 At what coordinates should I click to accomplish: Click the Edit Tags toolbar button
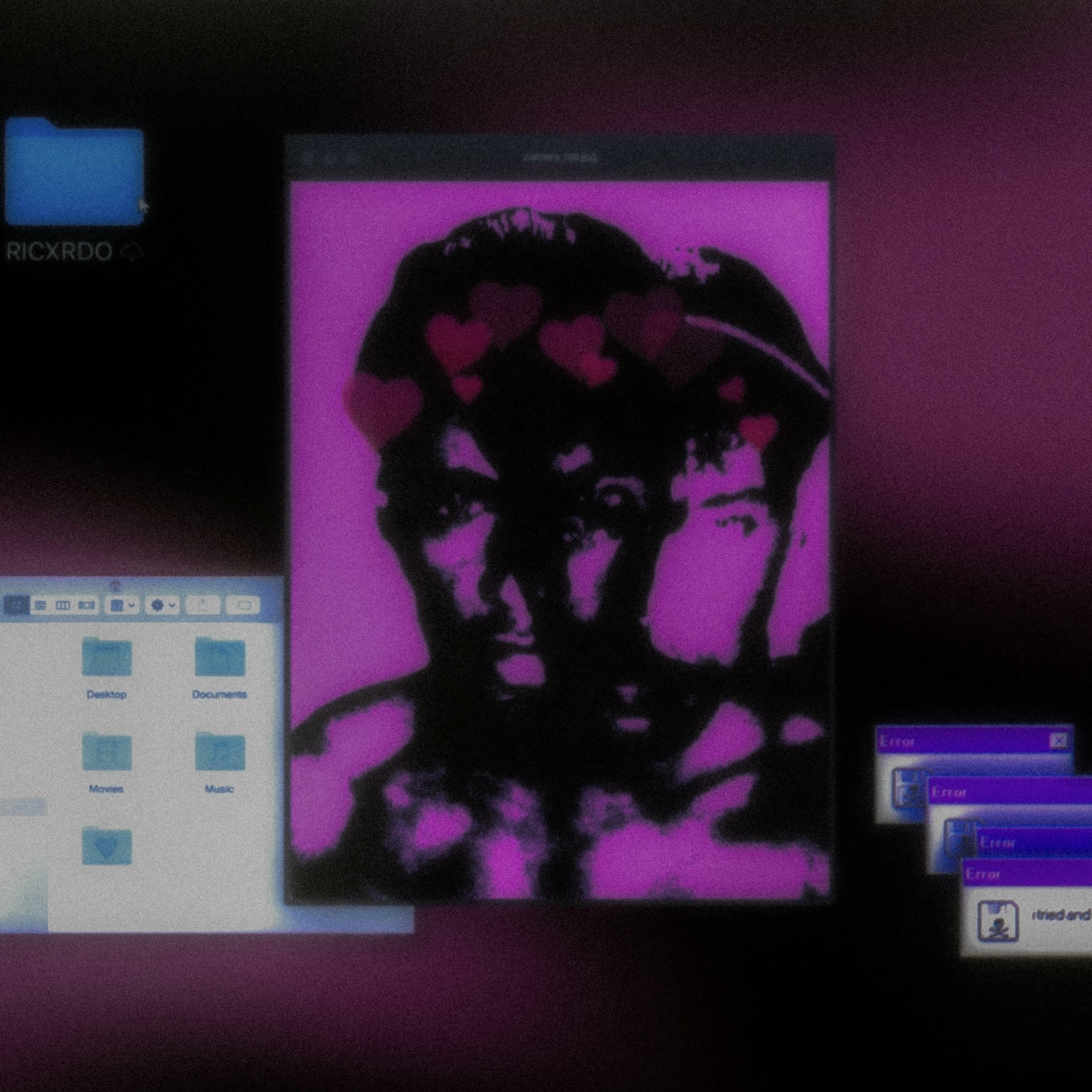point(243,605)
